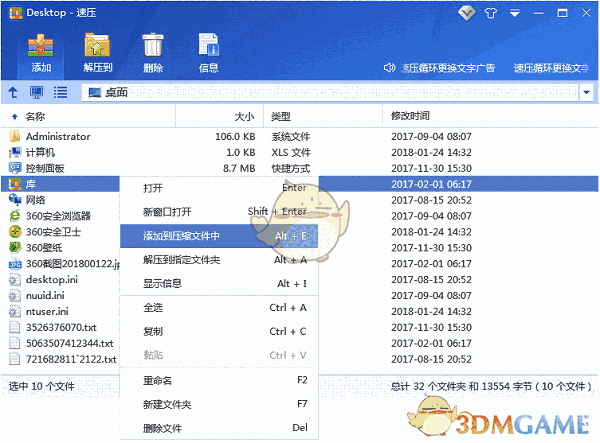
Task: Select the 721682811`2122.txt file icon
Action: pyautogui.click(x=15, y=359)
